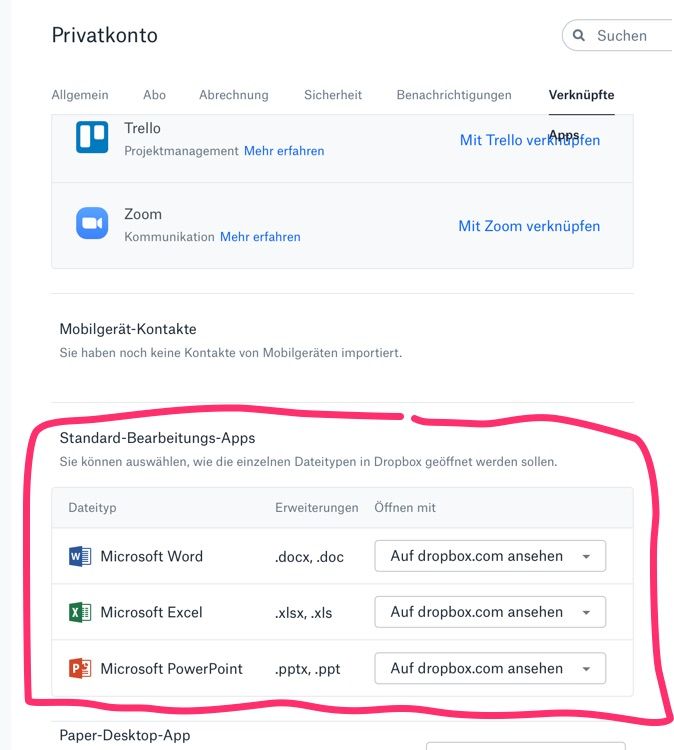
Task: Open Zoom 'Mehr erfahren' link
Action: pos(260,237)
